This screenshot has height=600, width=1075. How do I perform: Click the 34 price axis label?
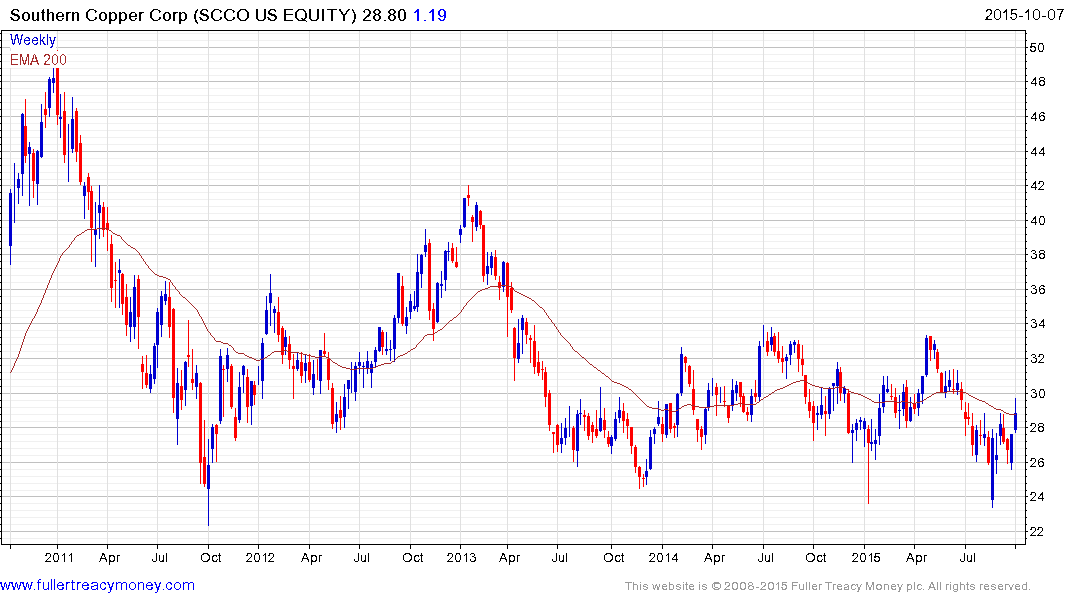[x=1037, y=324]
